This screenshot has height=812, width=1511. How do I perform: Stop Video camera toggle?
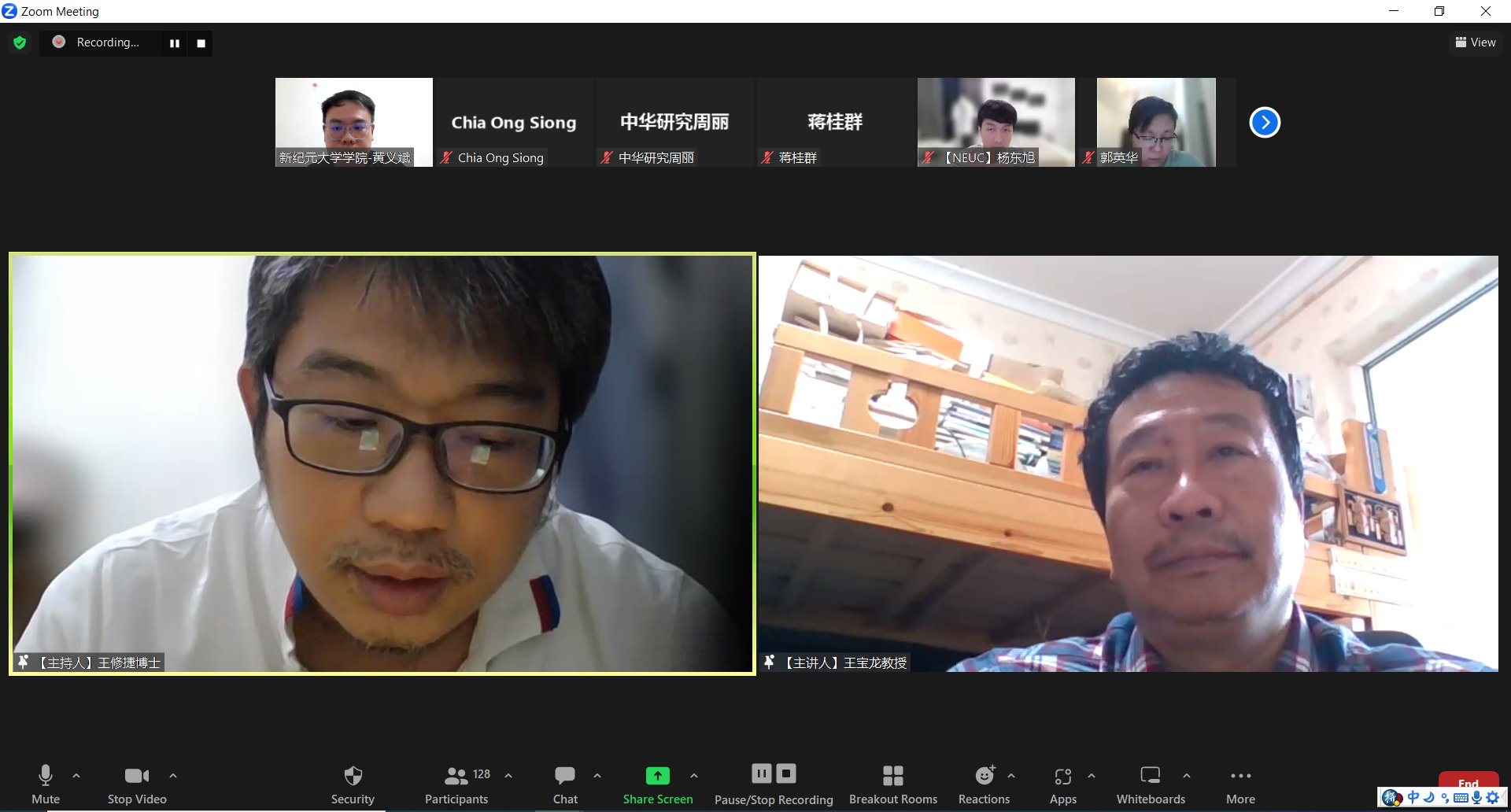tap(137, 784)
